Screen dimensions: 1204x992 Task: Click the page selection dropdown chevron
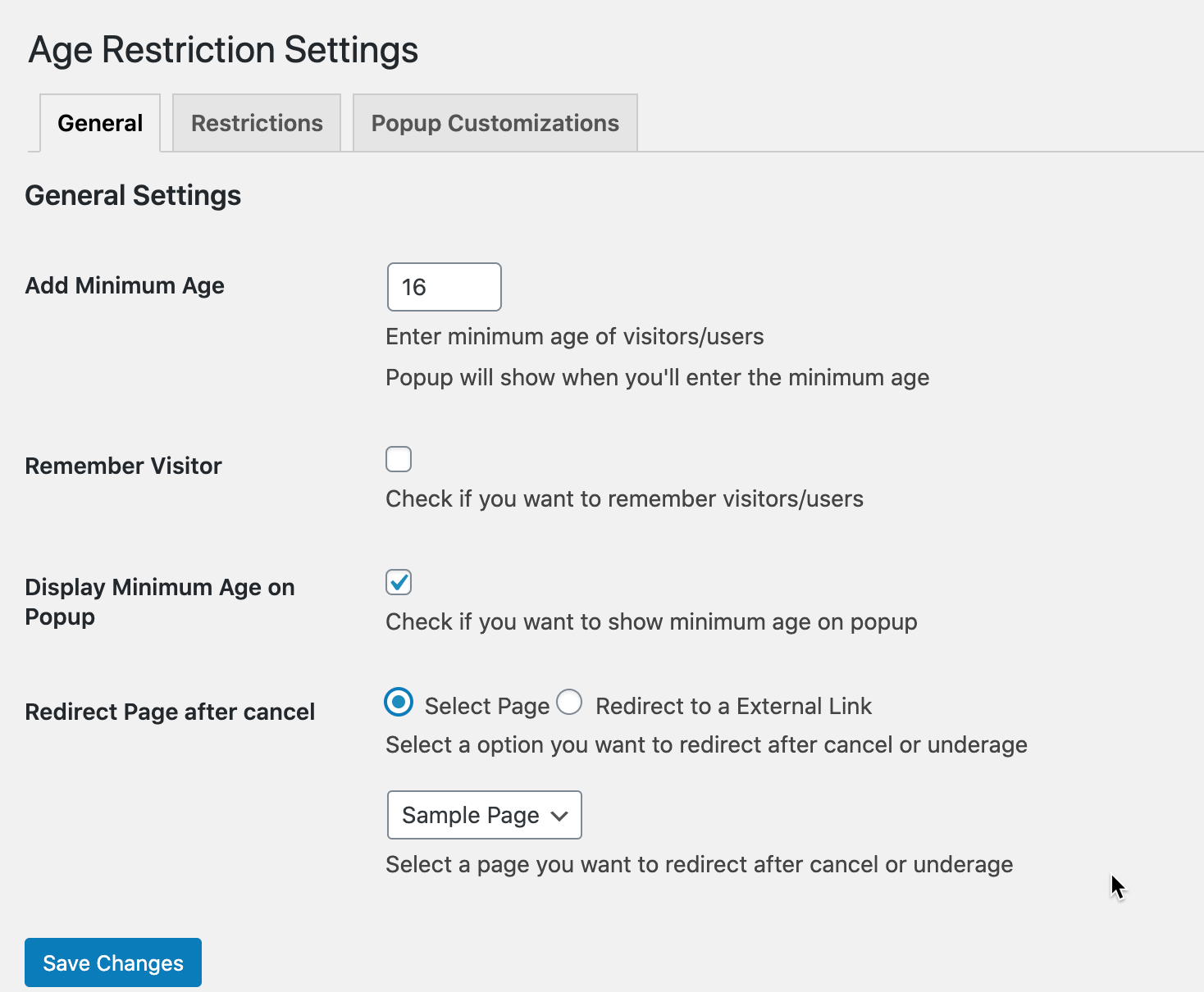coord(559,815)
